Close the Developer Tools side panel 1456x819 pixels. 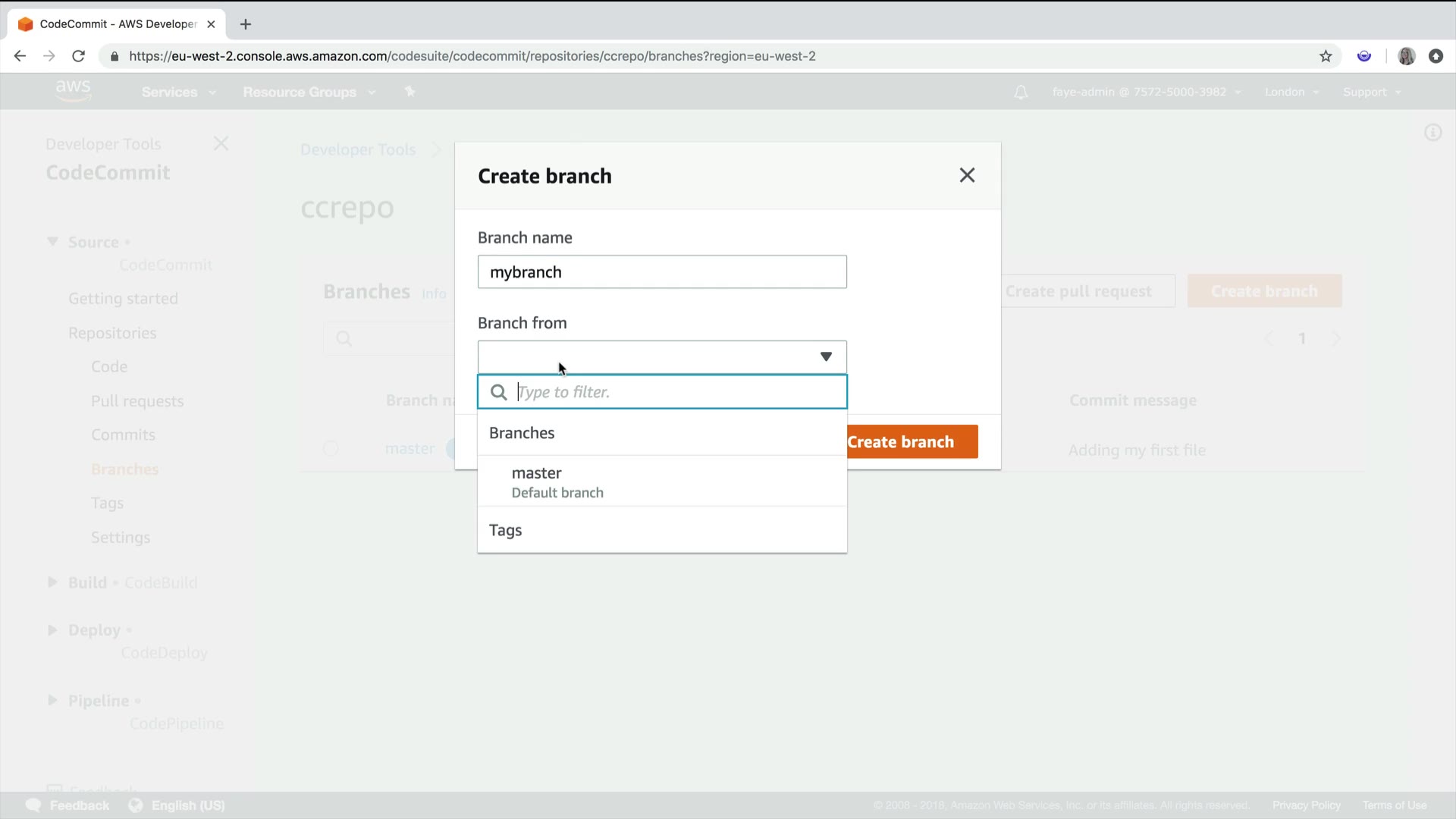[221, 144]
